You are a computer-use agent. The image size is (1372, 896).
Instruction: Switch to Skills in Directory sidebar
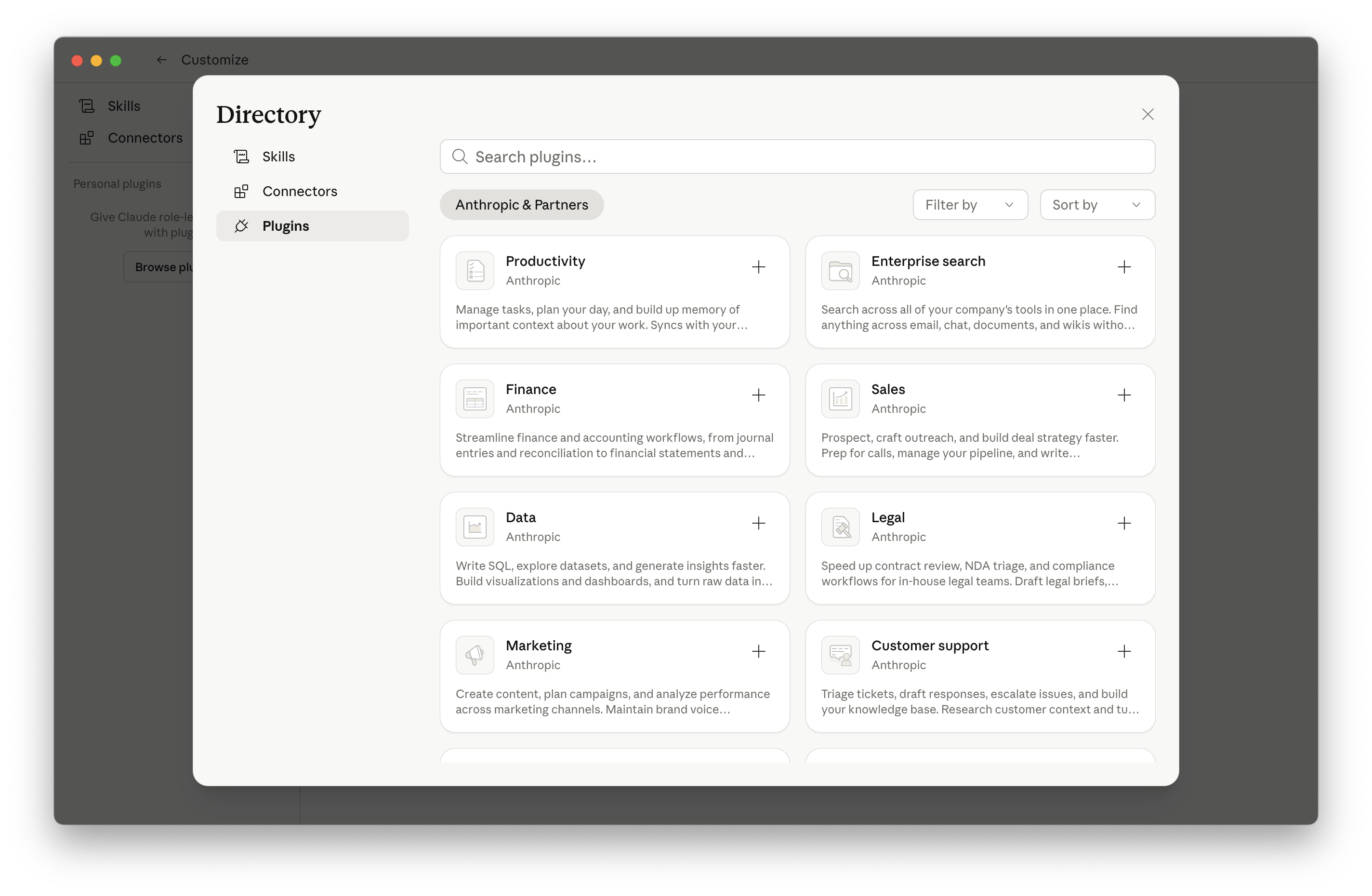(x=278, y=157)
